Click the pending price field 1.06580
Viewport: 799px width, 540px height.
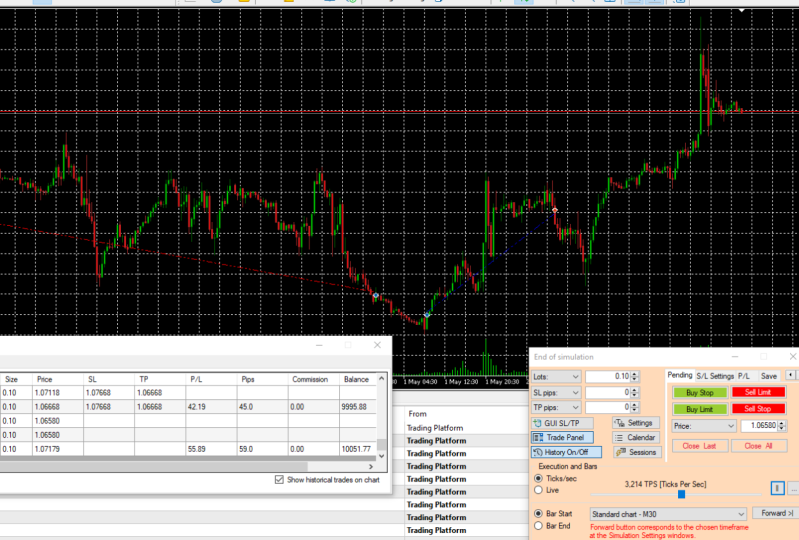759,425
